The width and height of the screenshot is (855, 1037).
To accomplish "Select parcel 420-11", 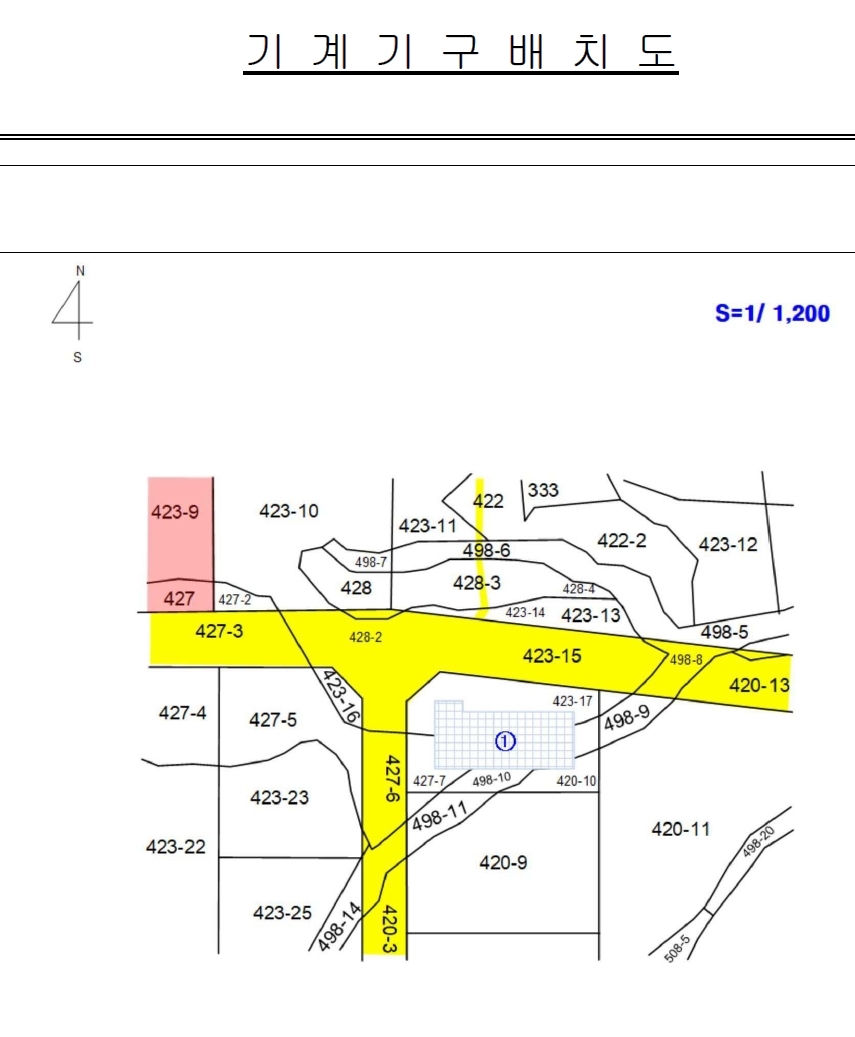I will 680,829.
